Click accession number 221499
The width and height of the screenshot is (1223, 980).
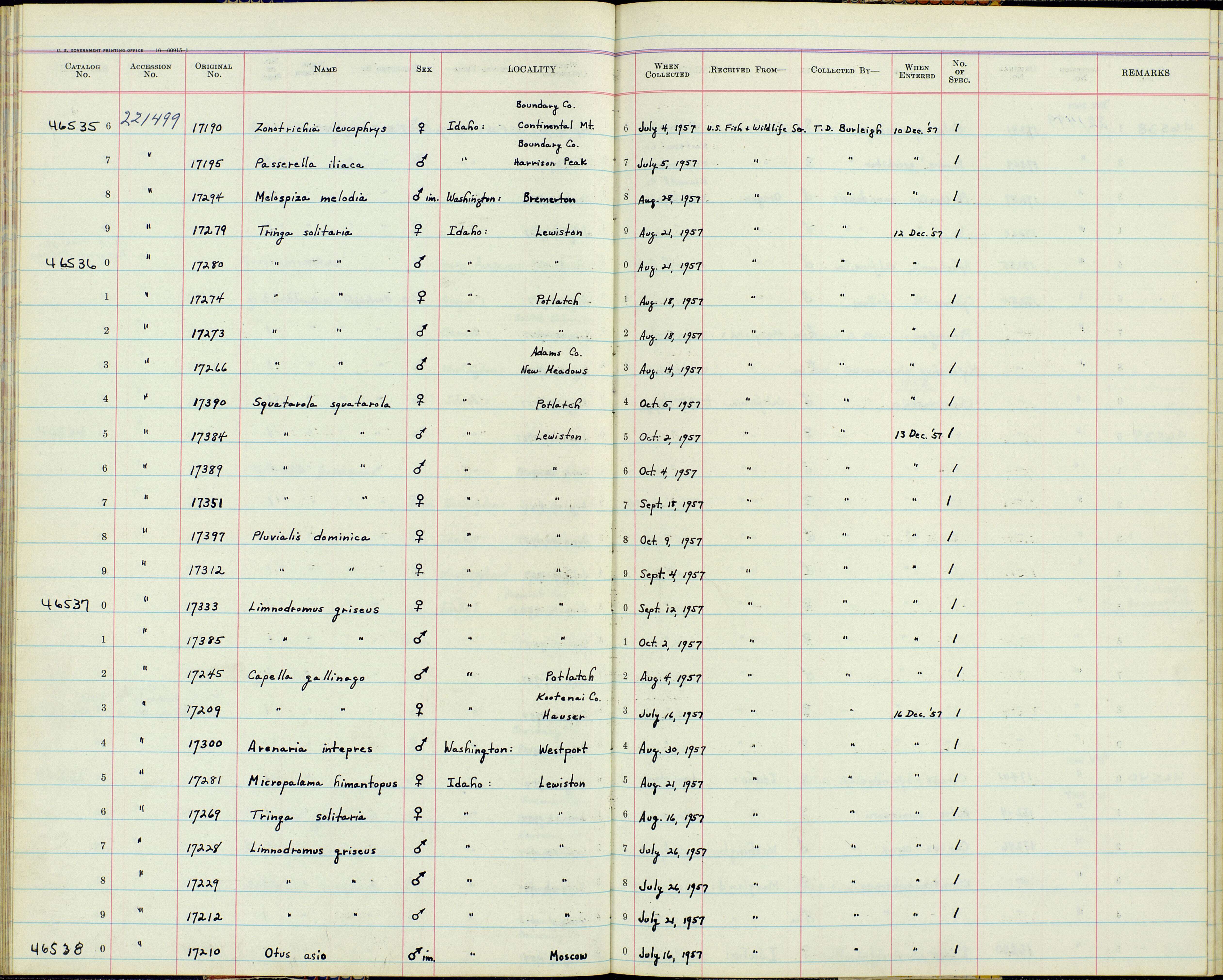[x=150, y=120]
